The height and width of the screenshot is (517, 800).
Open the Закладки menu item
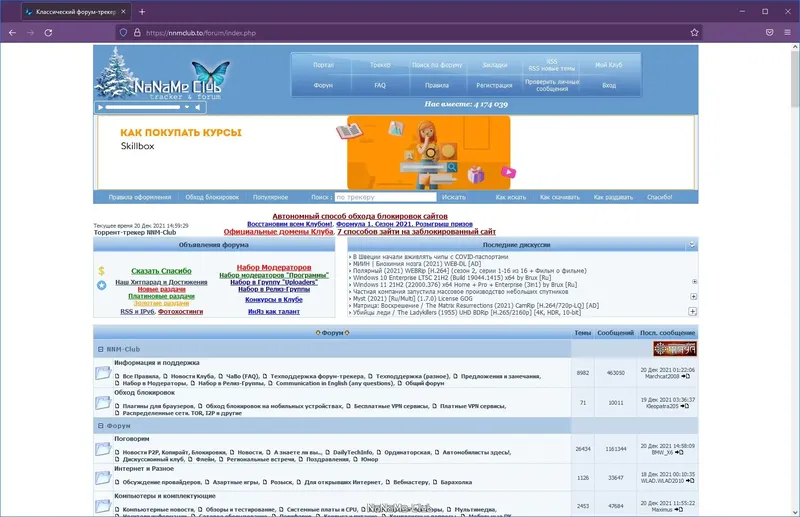(494, 65)
